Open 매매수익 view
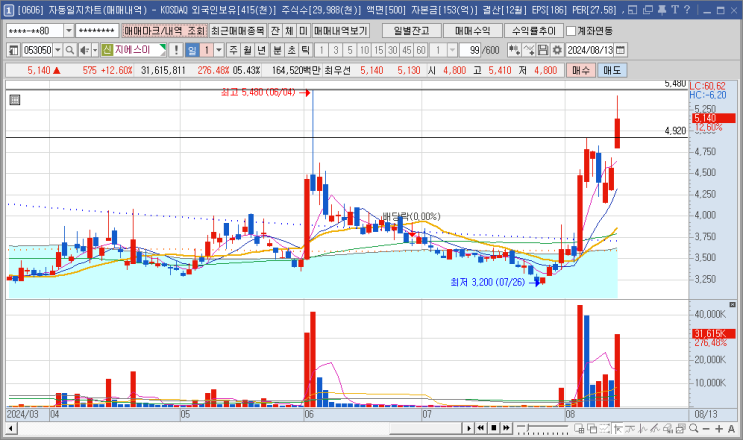The image size is (743, 440). click(x=472, y=31)
